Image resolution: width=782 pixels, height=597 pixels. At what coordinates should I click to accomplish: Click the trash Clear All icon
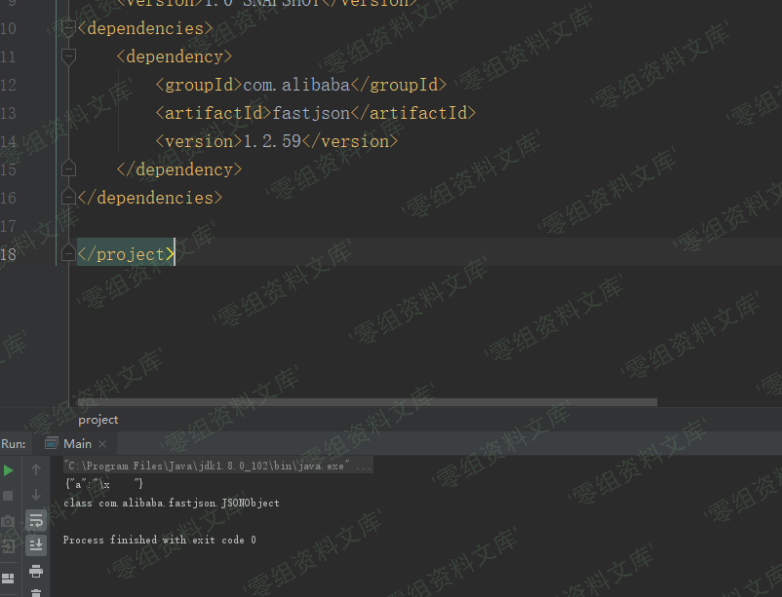(x=36, y=592)
